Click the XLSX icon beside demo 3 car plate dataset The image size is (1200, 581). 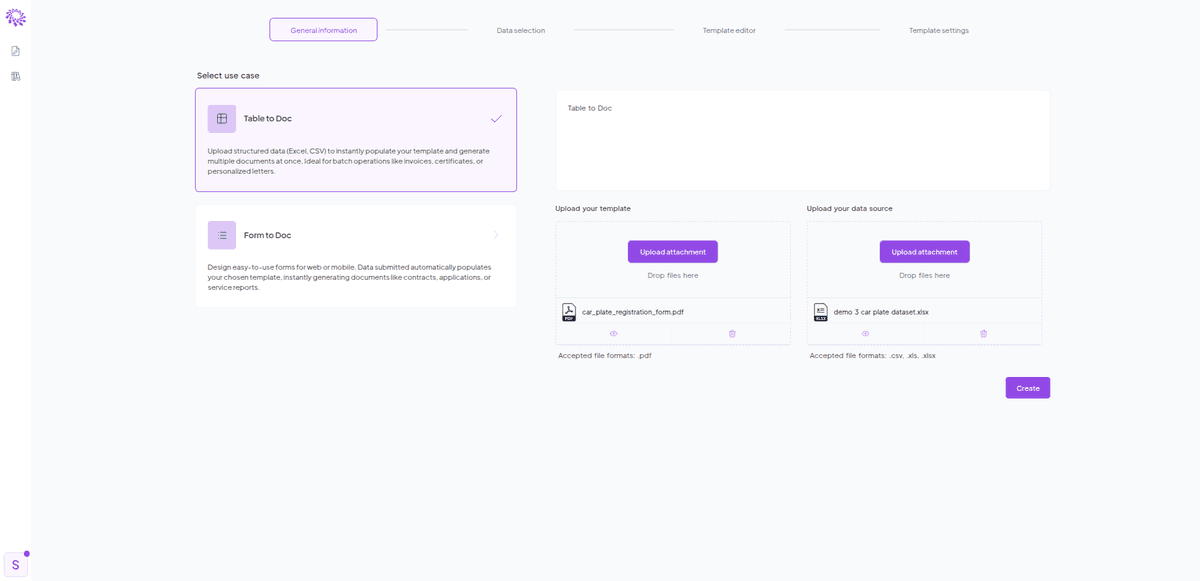(820, 311)
